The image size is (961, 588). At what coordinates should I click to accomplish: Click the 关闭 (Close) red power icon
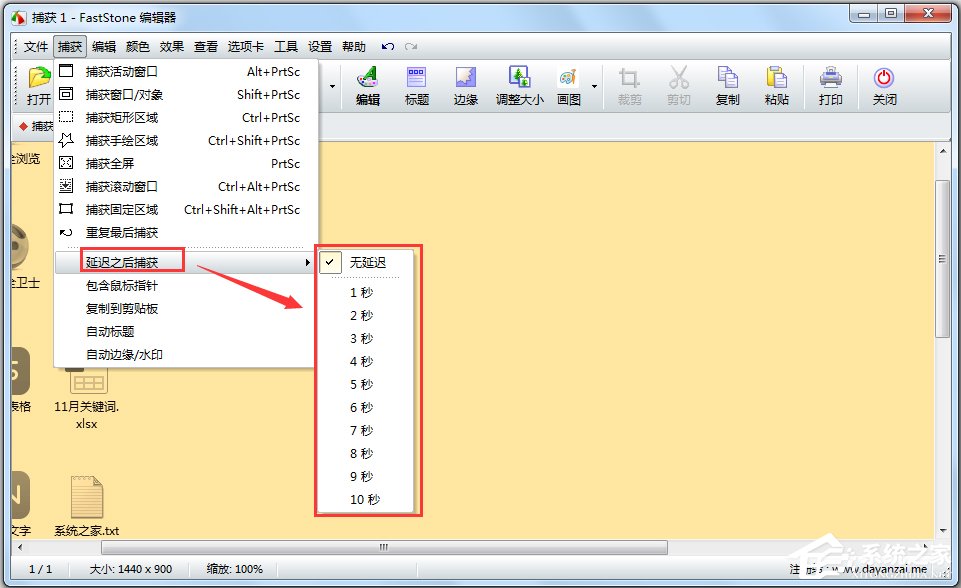coord(884,85)
